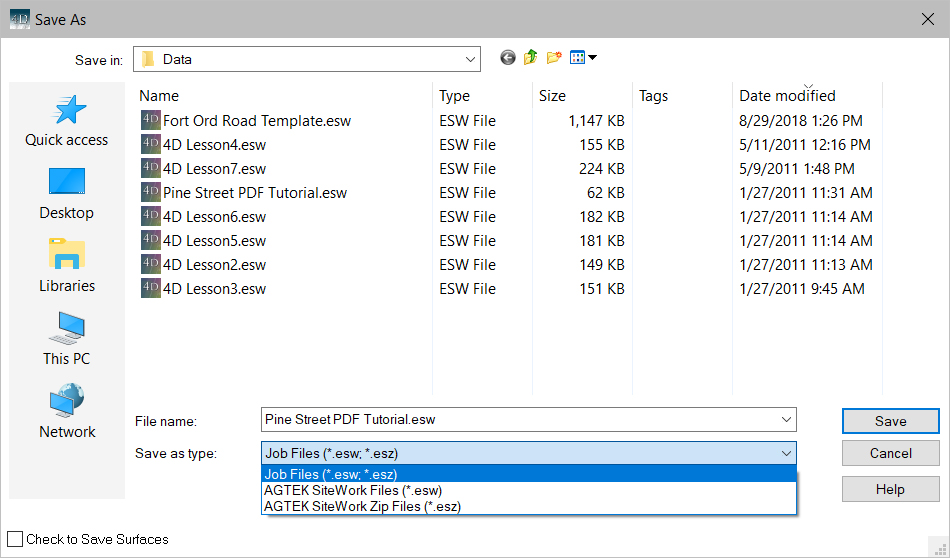Open the View Menu icon
The height and width of the screenshot is (558, 950).
tap(582, 58)
